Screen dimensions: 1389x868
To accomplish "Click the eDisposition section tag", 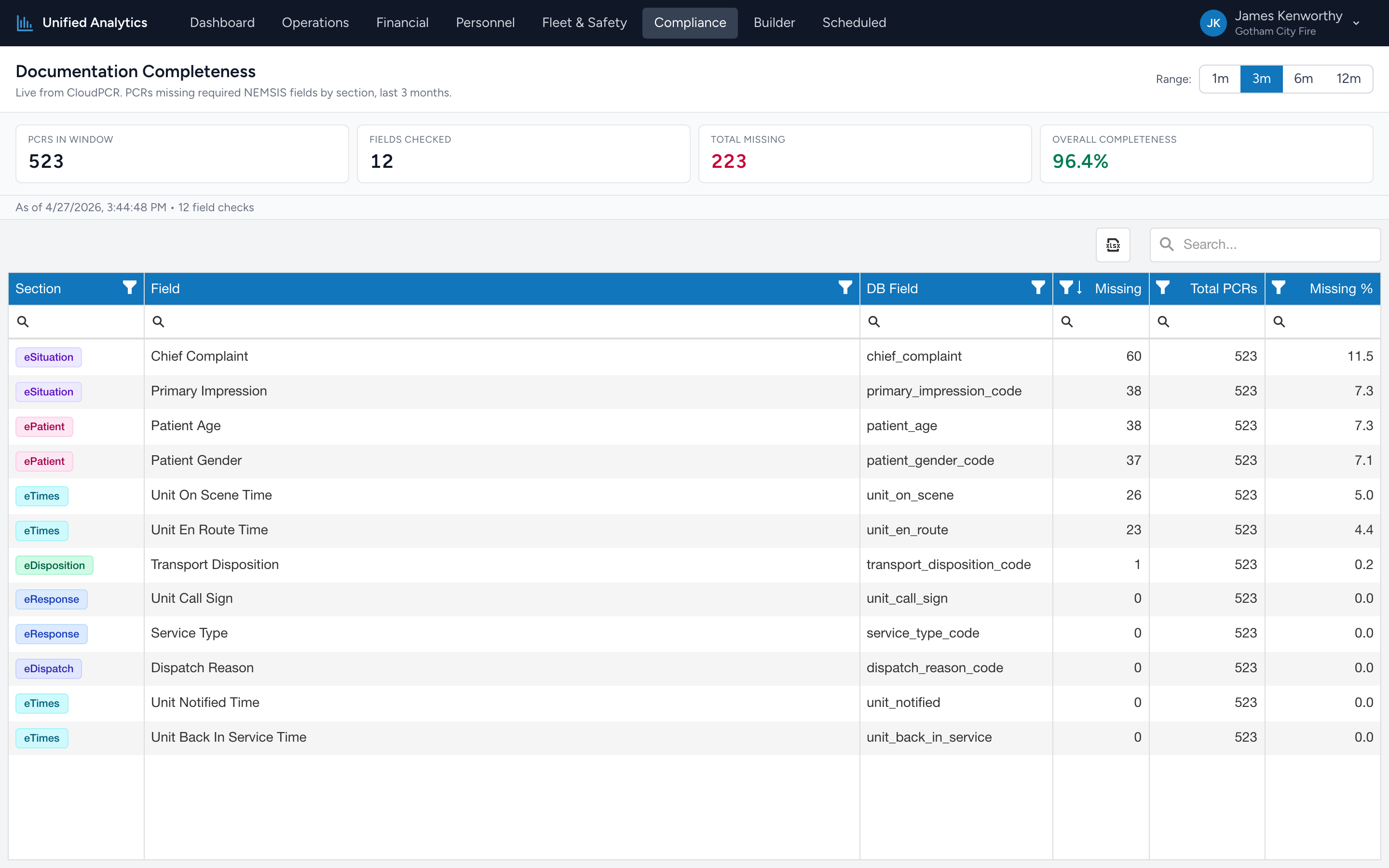I will [x=54, y=566].
